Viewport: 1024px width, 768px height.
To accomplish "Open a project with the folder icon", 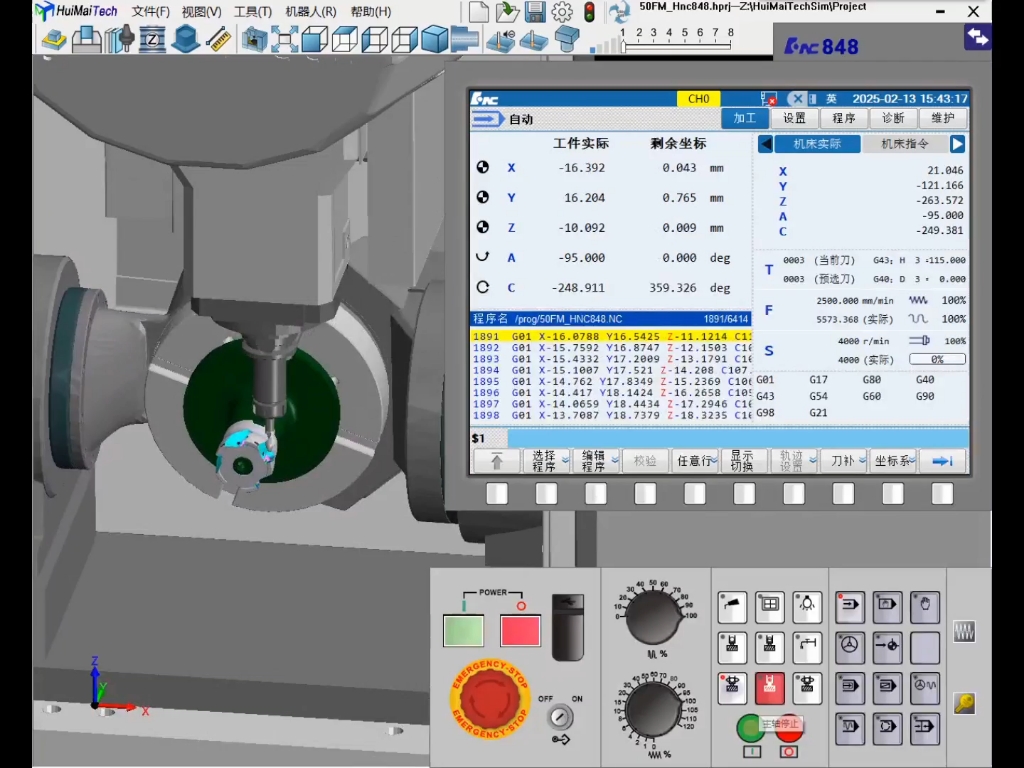I will tap(507, 12).
